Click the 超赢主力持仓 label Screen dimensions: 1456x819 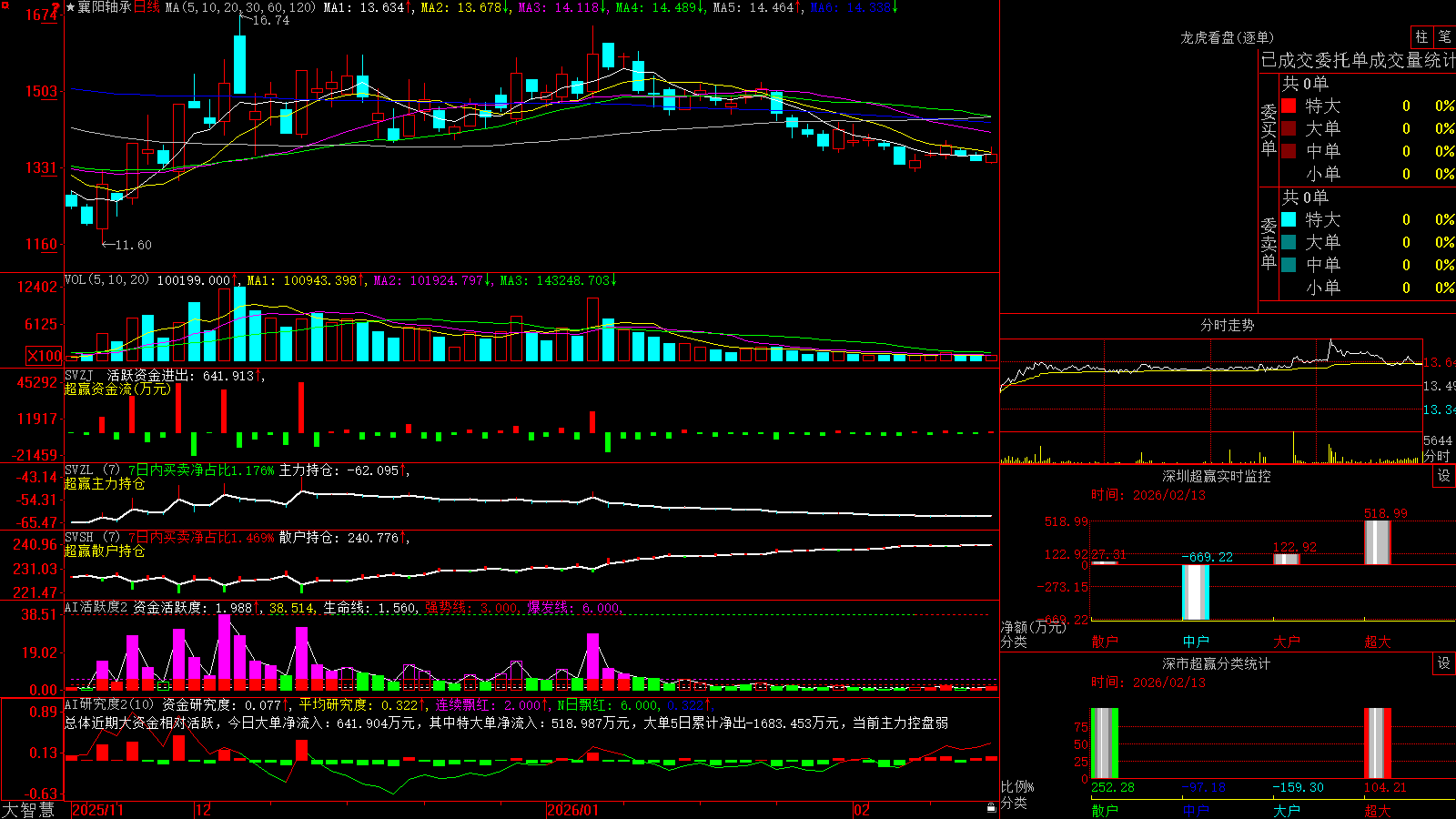(x=105, y=483)
